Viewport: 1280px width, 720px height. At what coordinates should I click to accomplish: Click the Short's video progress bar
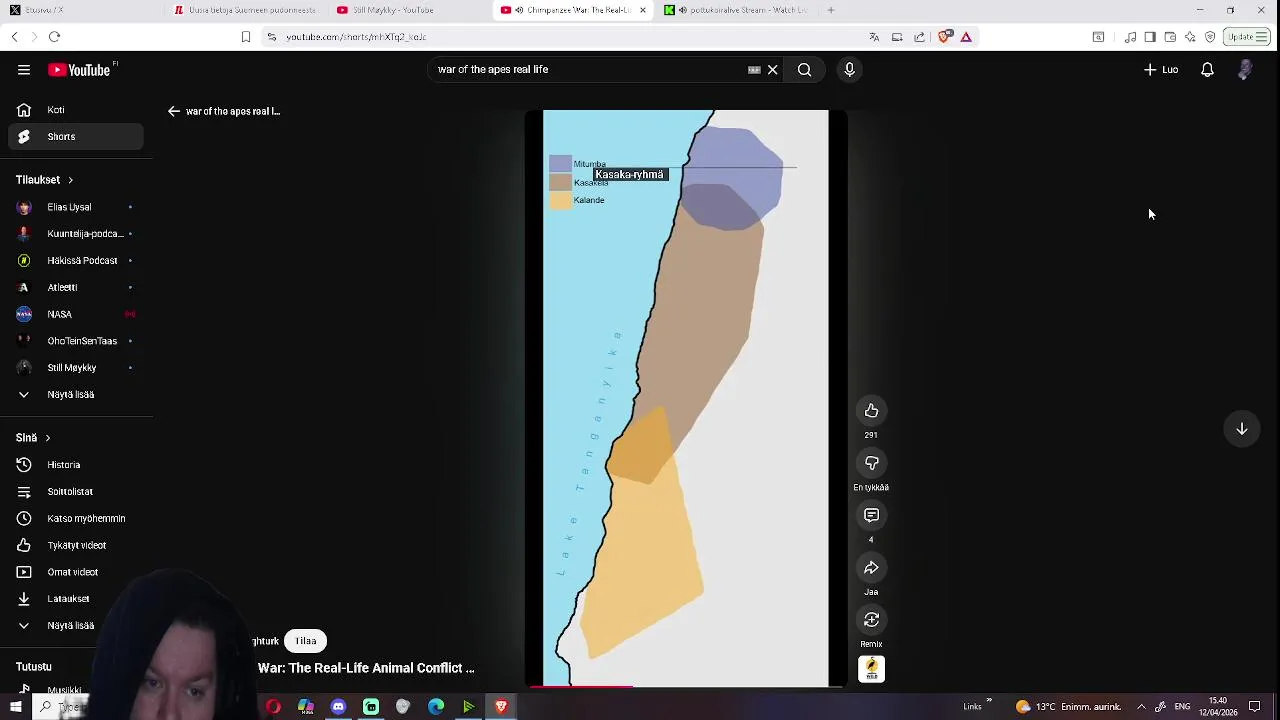[x=686, y=686]
